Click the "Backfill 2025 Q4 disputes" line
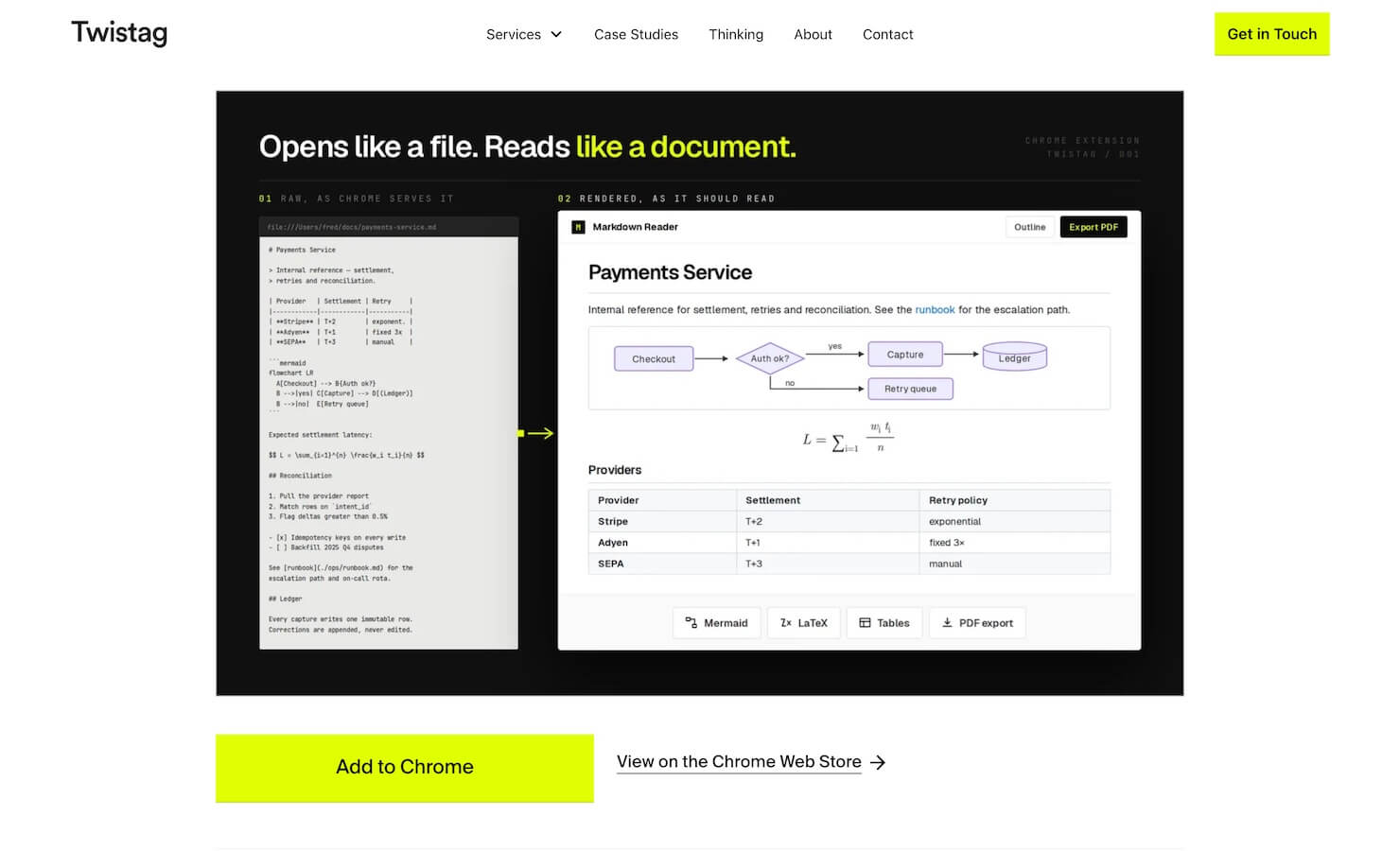 tap(326, 547)
